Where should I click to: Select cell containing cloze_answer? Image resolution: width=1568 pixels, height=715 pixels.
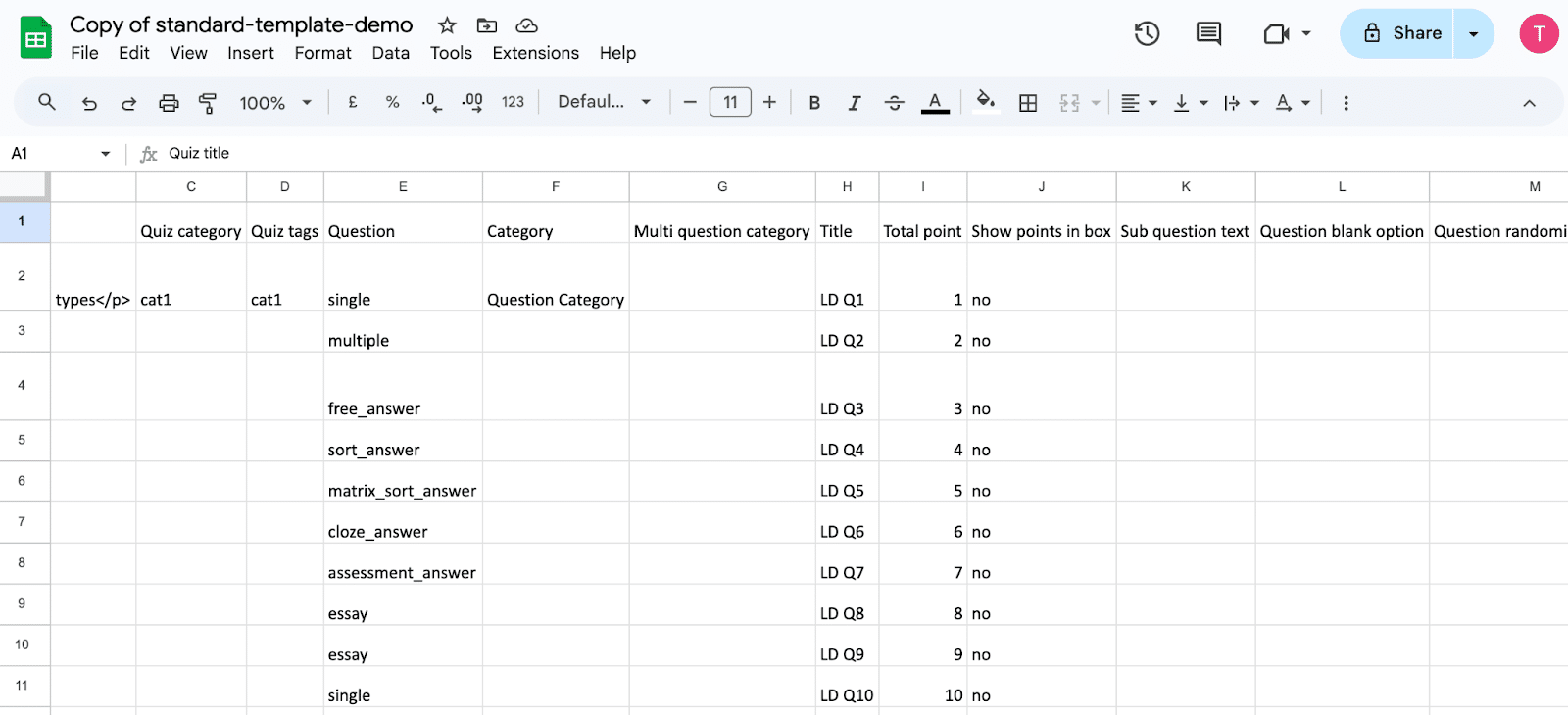tap(403, 523)
